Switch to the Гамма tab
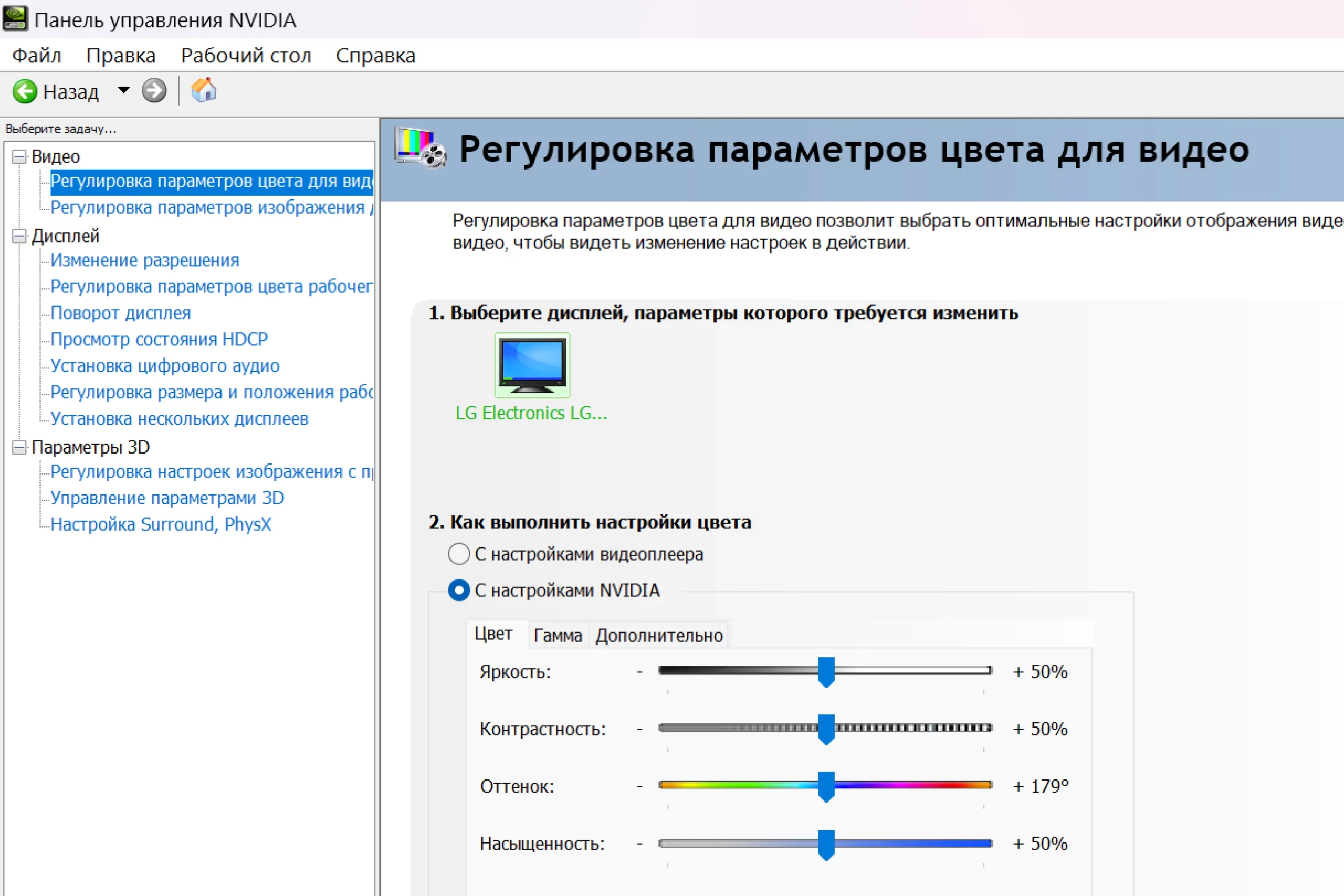This screenshot has width=1344, height=896. [x=557, y=636]
